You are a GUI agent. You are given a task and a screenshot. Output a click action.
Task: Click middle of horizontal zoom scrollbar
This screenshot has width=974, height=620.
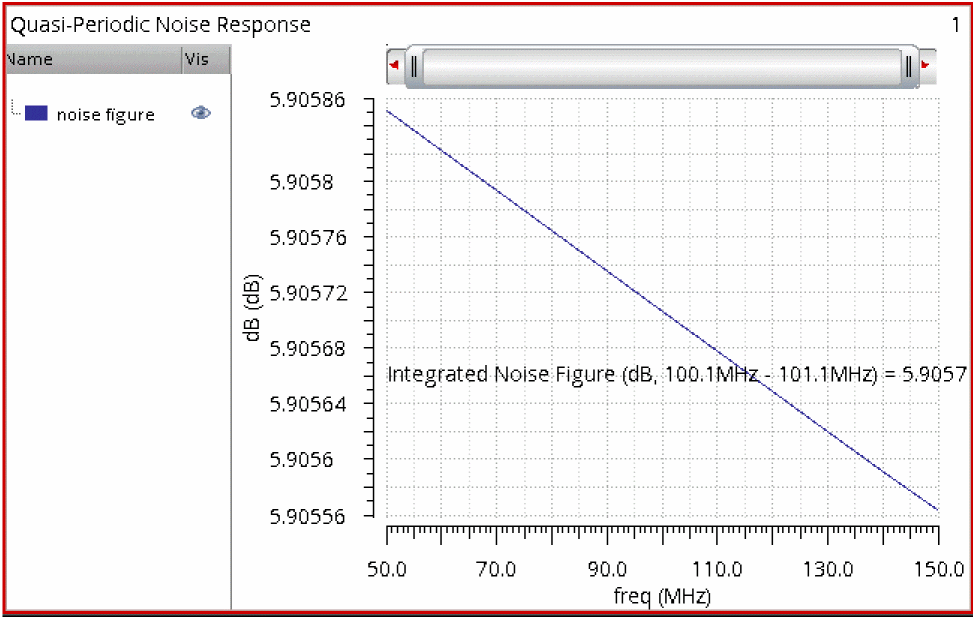point(662,66)
